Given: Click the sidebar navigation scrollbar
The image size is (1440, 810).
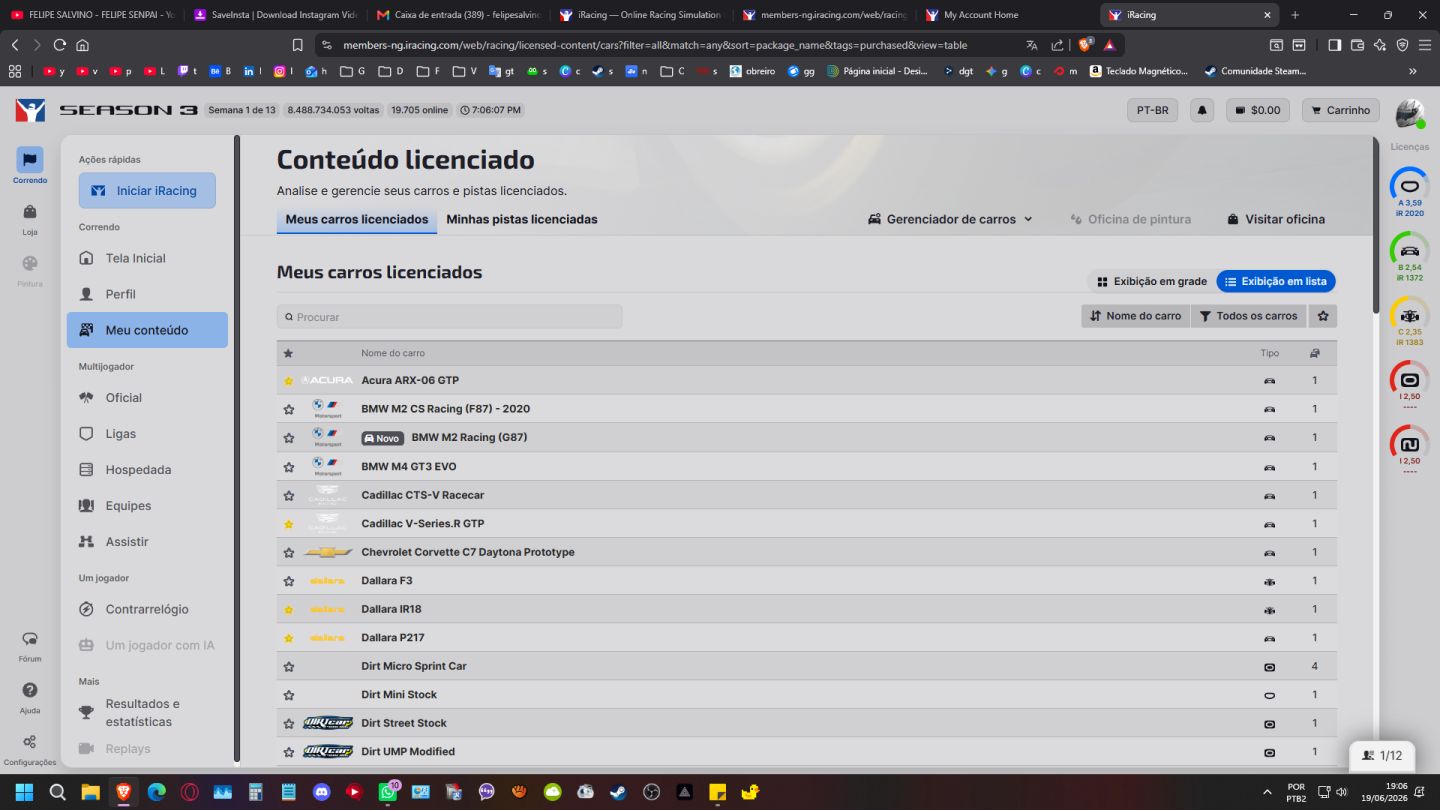Looking at the screenshot, I should coord(237,448).
